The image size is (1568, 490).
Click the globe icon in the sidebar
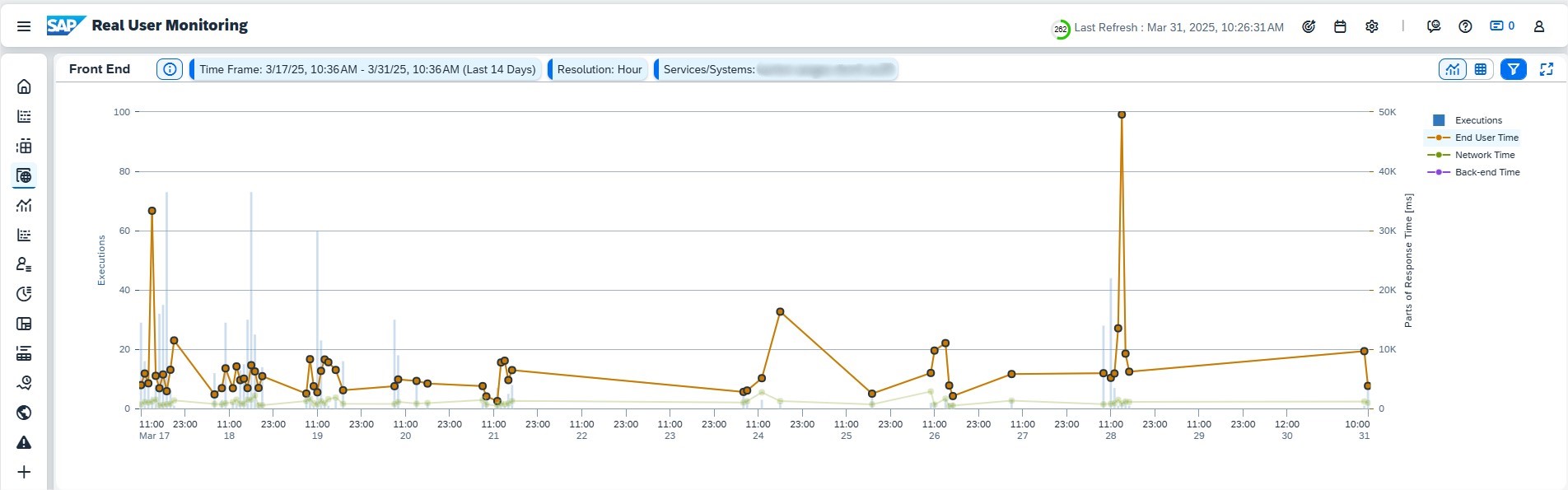point(24,413)
